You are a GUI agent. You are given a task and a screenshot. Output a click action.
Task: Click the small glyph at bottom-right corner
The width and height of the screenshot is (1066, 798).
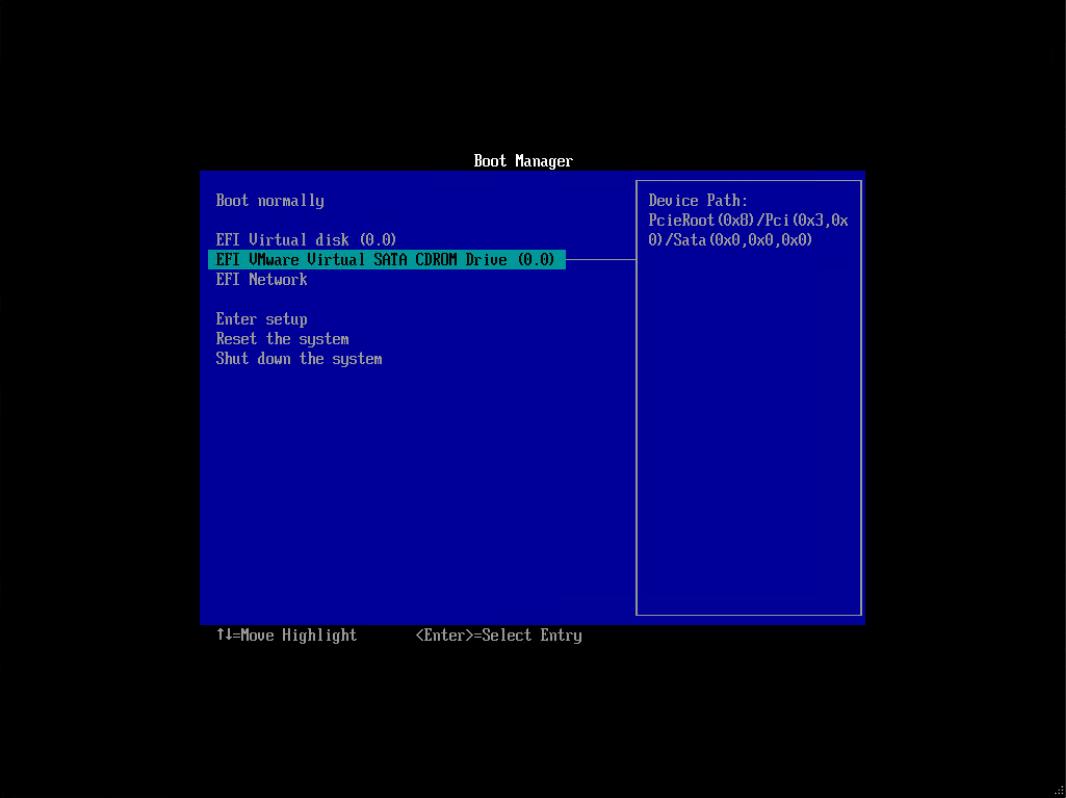point(1057,788)
